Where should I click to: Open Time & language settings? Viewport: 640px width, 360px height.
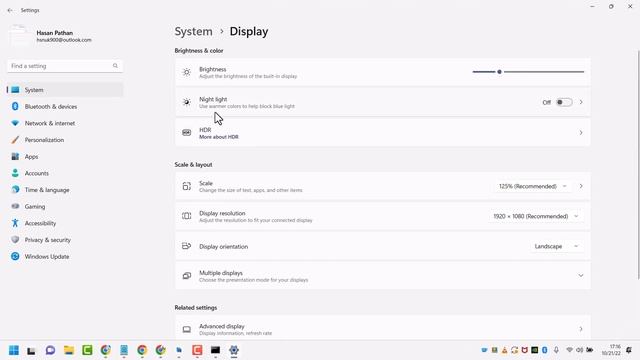pyautogui.click(x=65, y=190)
